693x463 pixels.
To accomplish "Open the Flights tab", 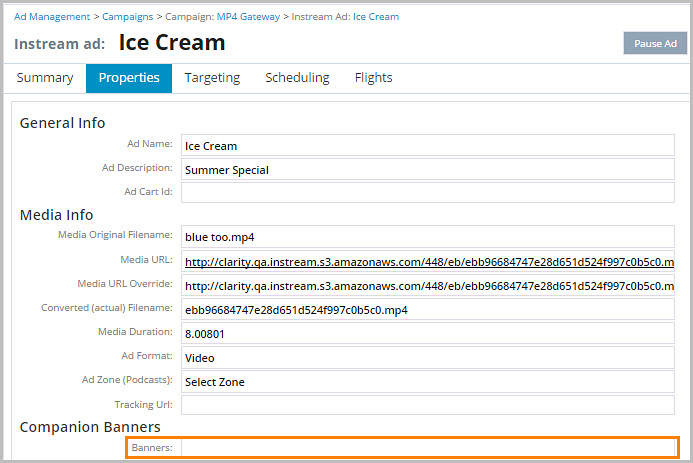I will 373,78.
